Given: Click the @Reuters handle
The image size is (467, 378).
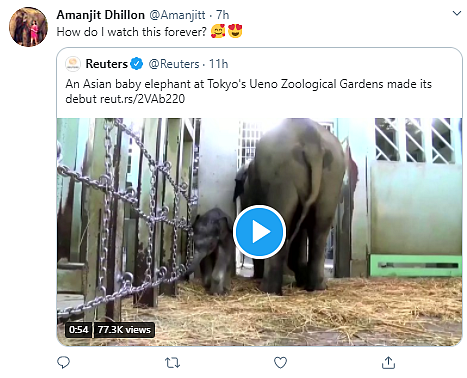Looking at the screenshot, I should pos(174,64).
